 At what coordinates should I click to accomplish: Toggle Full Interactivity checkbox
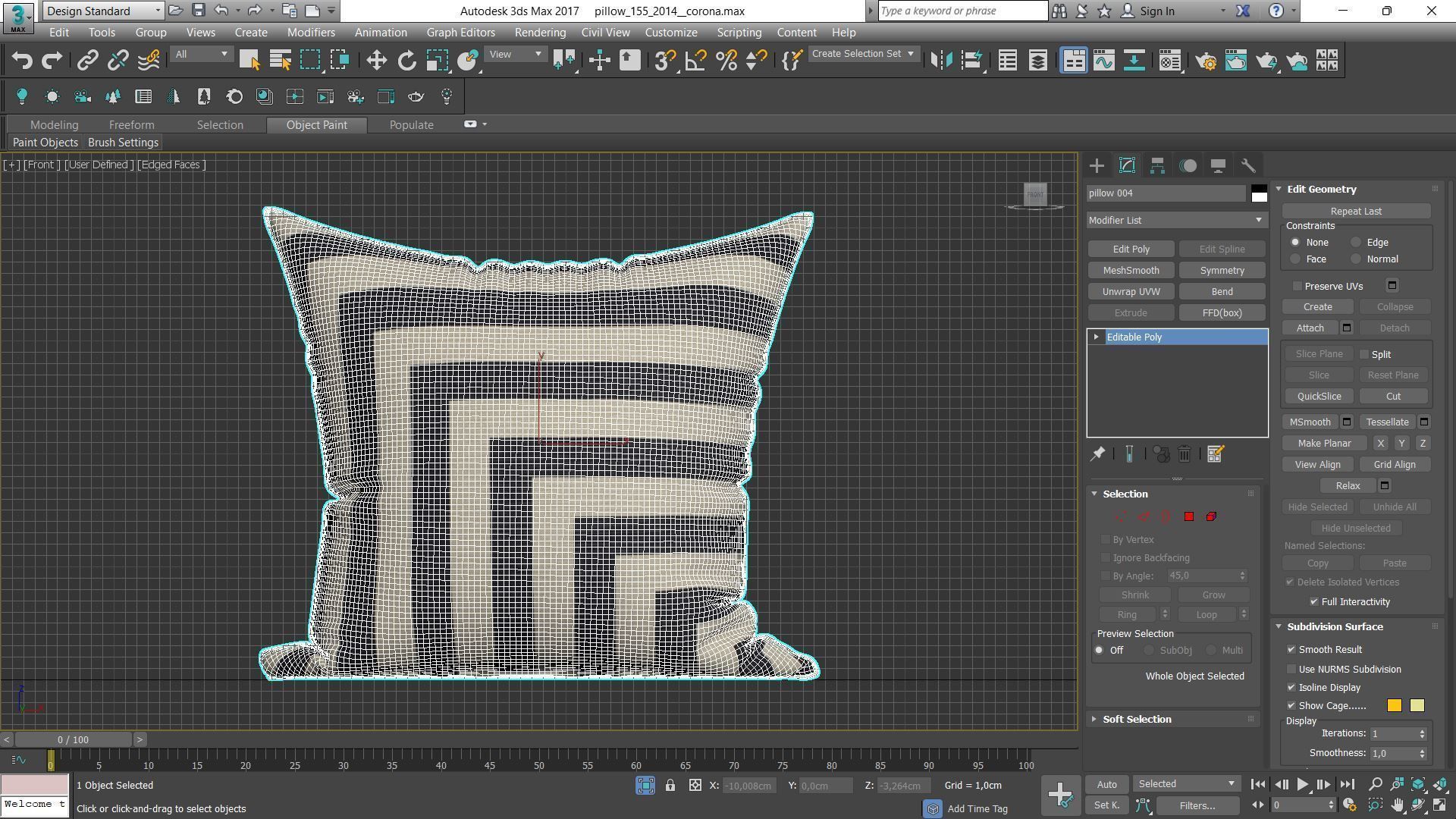(1314, 601)
